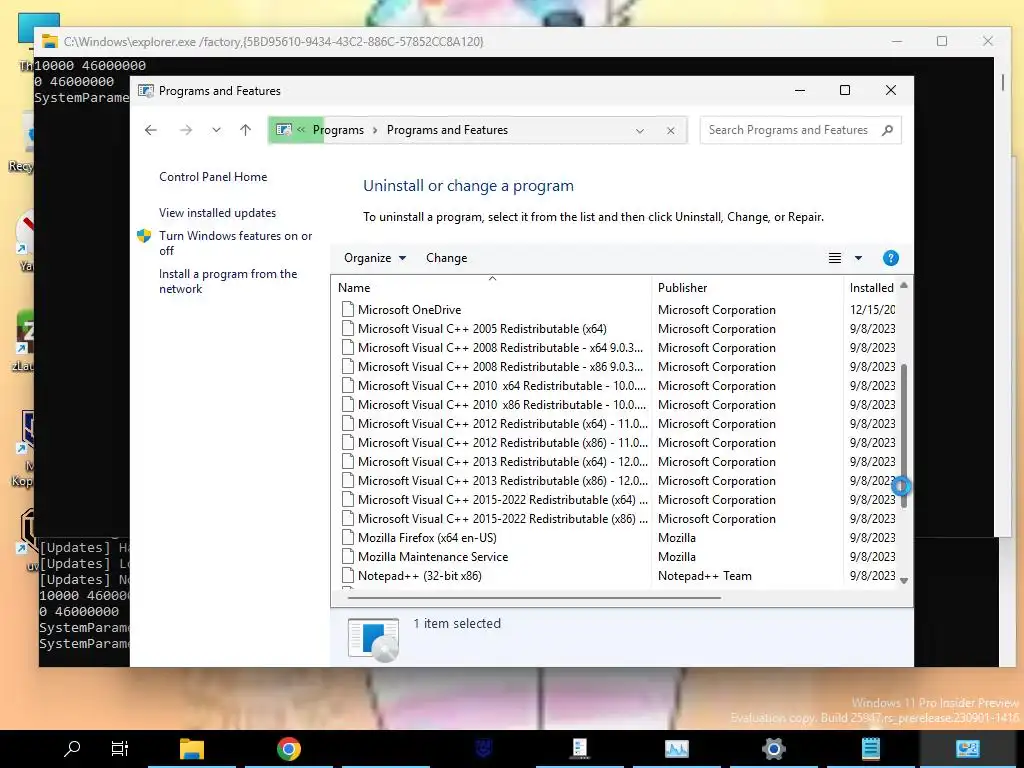
Task: Go up one level with Up arrow
Action: pos(246,130)
